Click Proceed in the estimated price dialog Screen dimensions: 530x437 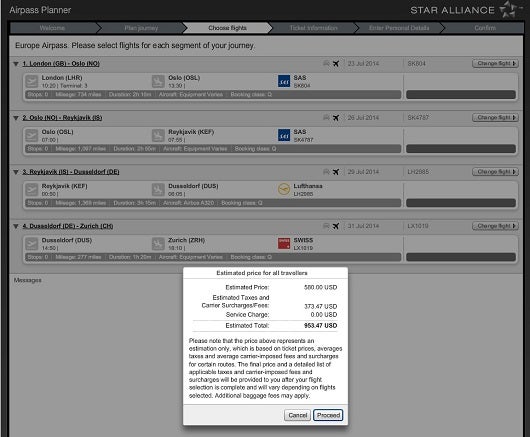(x=328, y=415)
